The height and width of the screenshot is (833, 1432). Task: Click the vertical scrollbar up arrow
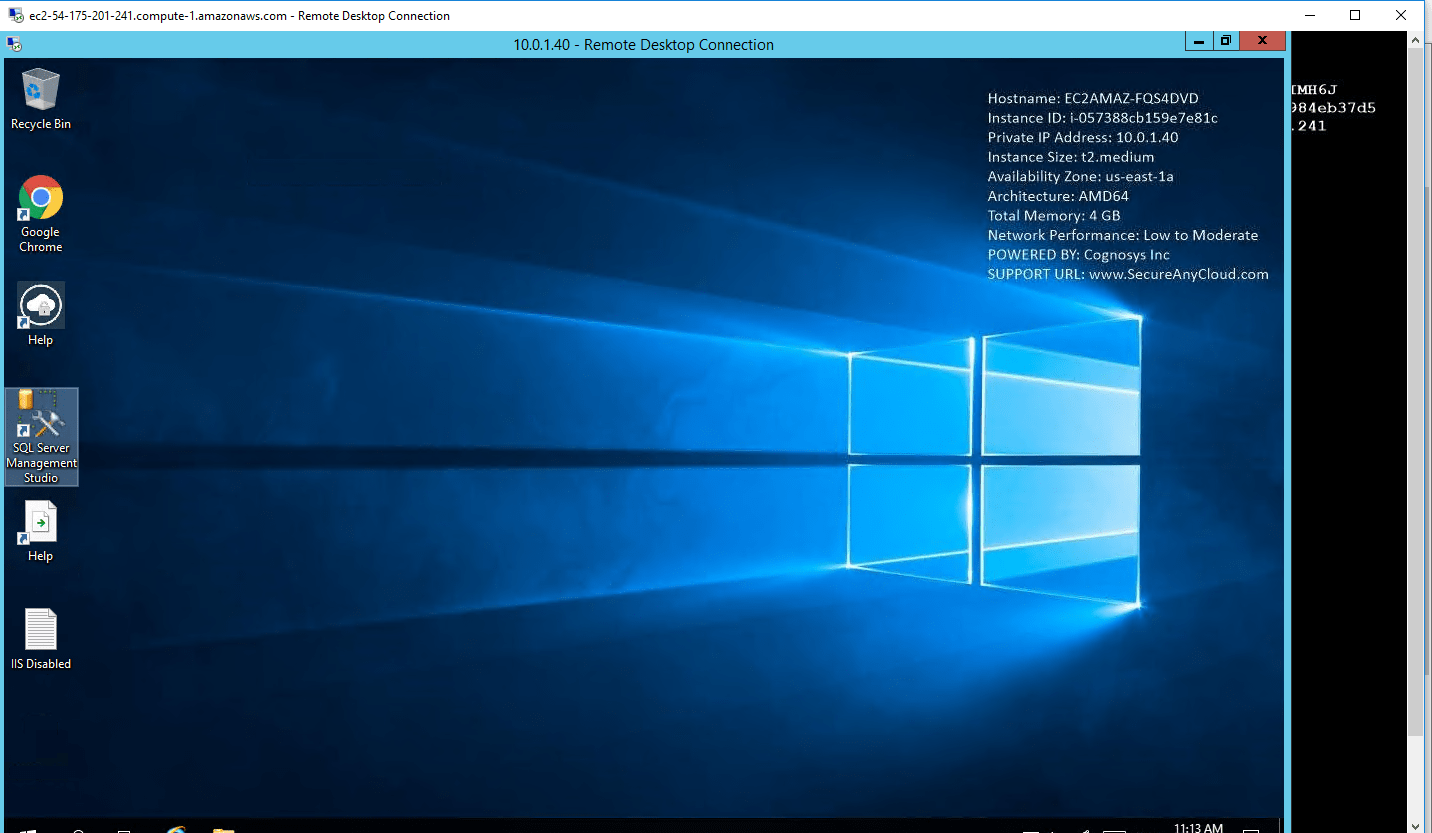pyautogui.click(x=1415, y=38)
